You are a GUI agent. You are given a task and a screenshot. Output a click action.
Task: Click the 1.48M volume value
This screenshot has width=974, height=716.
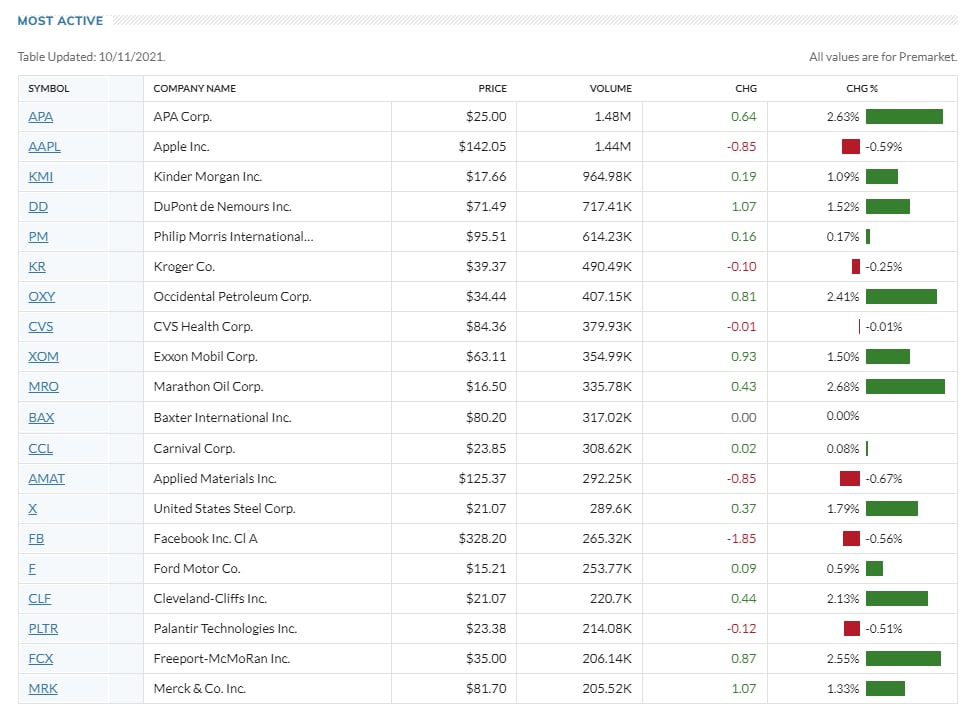click(612, 117)
